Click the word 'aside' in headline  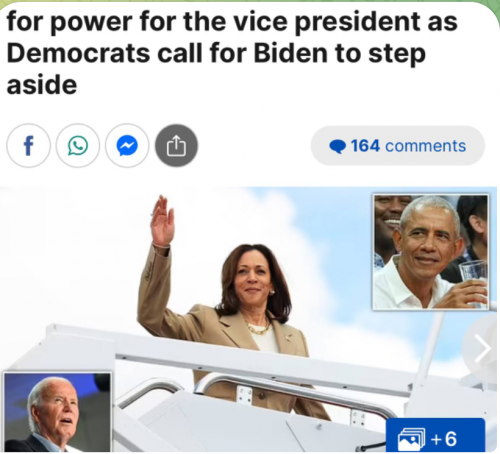pyautogui.click(x=42, y=85)
